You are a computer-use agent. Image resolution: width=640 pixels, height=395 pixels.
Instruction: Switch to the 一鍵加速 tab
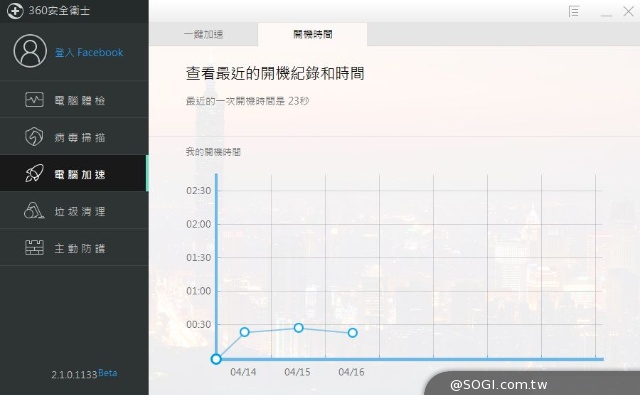(203, 34)
